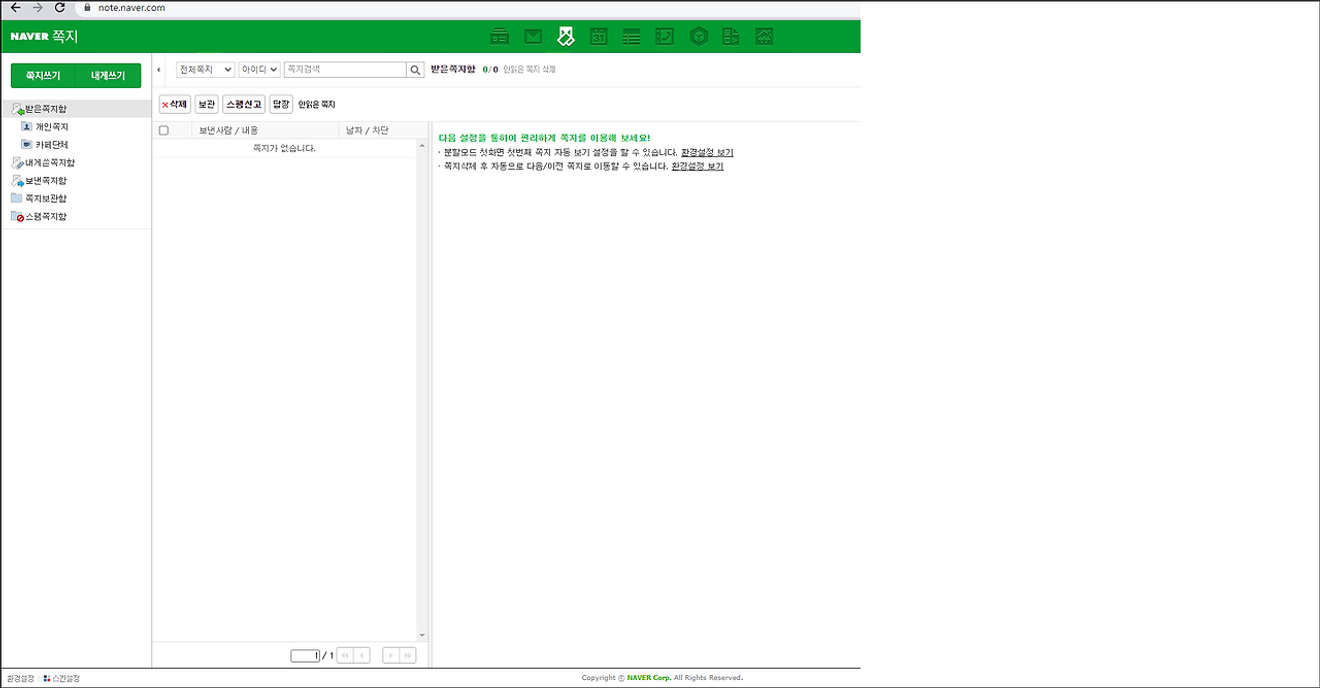The width and height of the screenshot is (1320, 688).
Task: Open Naver Mail envelope icon in header
Action: [x=533, y=37]
